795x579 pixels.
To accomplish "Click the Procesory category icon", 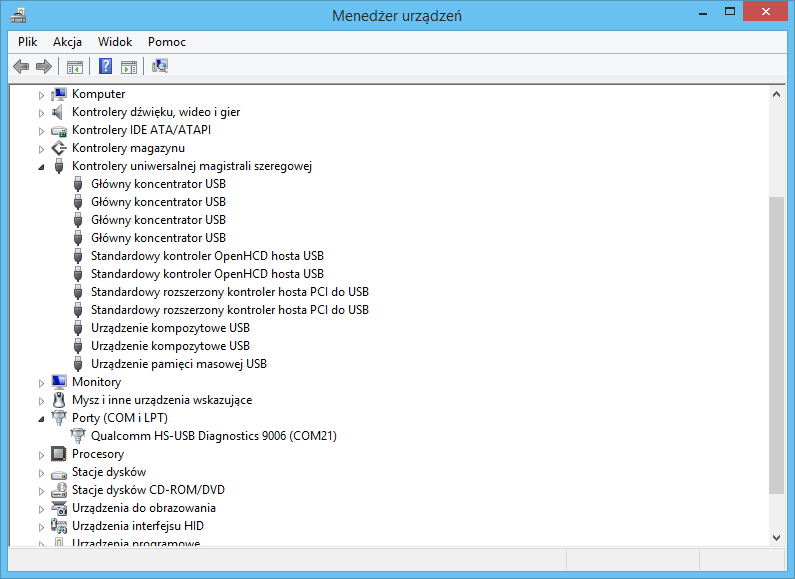I will point(59,454).
